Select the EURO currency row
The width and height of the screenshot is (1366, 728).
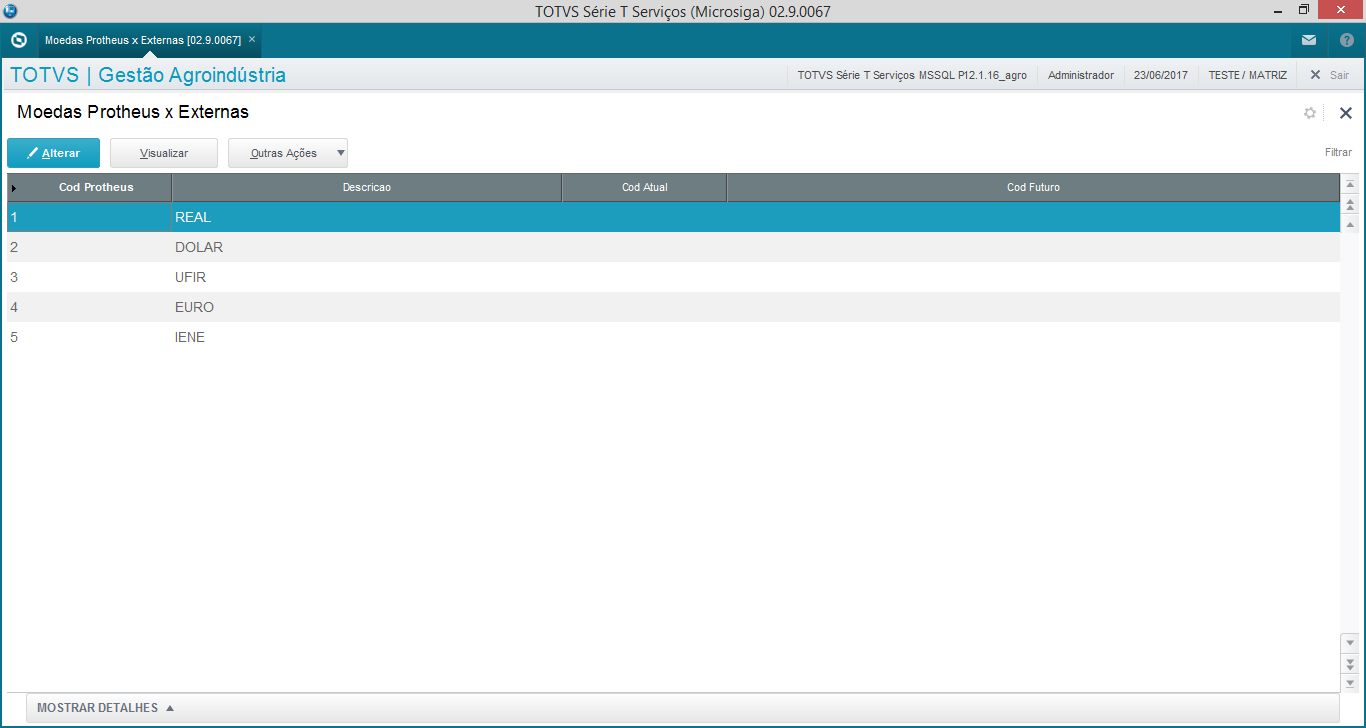point(673,307)
